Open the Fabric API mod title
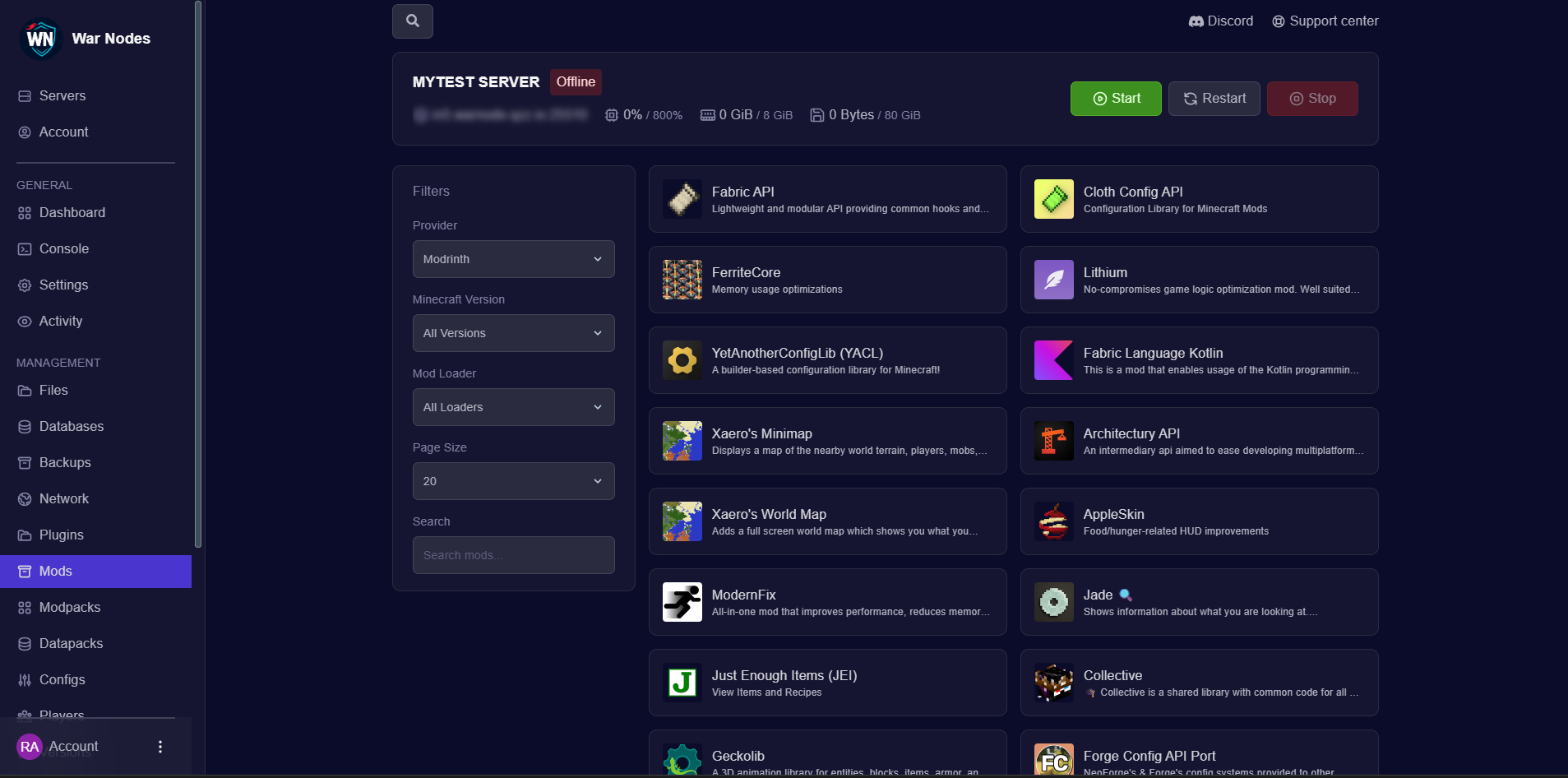 [x=743, y=192]
